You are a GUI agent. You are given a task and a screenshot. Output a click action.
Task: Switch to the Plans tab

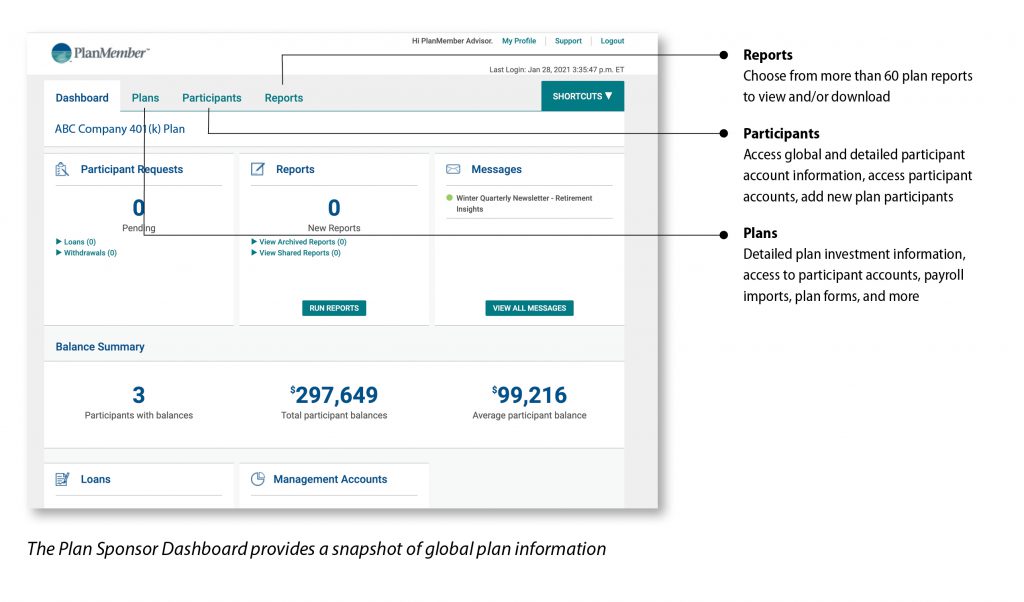click(x=145, y=97)
